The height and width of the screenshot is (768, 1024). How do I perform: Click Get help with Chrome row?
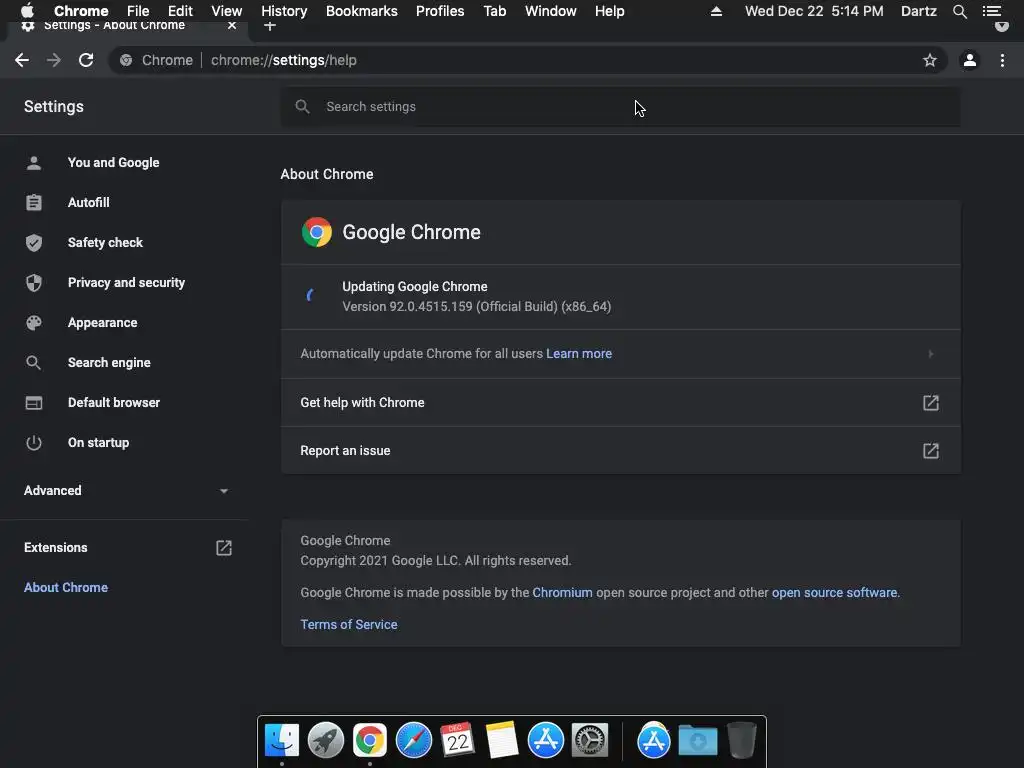621,402
